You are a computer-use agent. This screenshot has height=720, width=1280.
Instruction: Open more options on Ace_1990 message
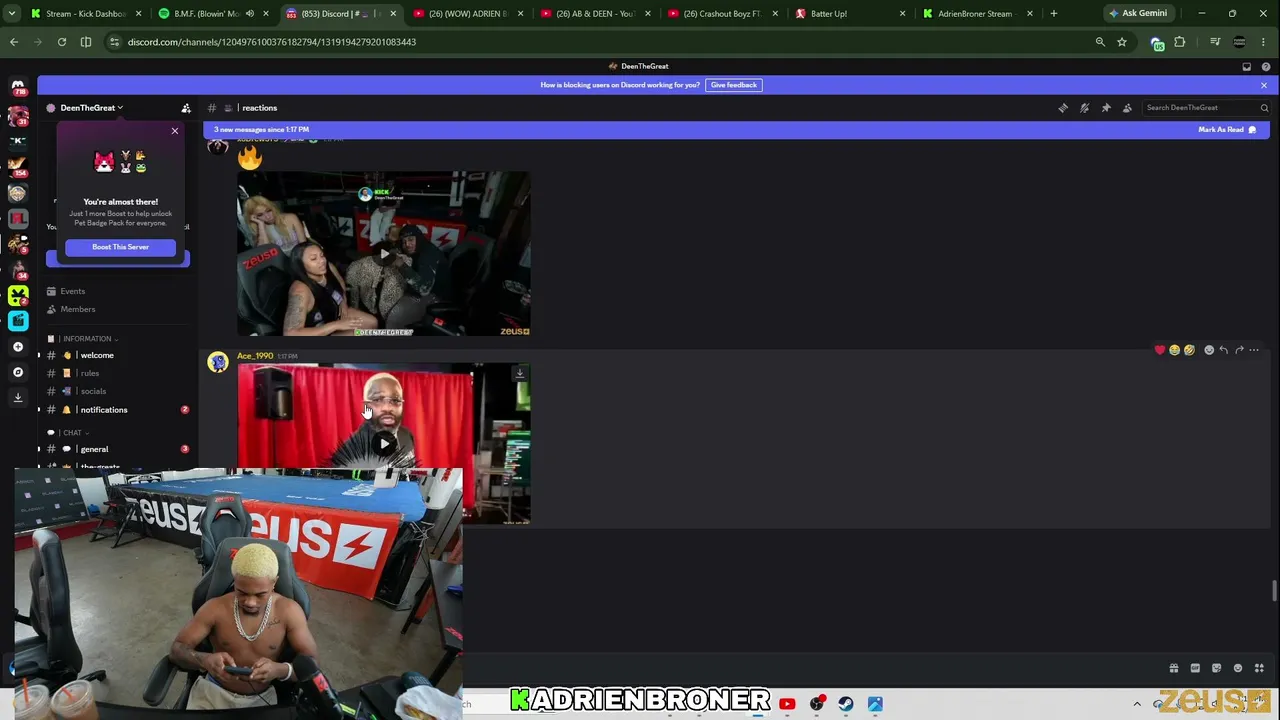1254,350
